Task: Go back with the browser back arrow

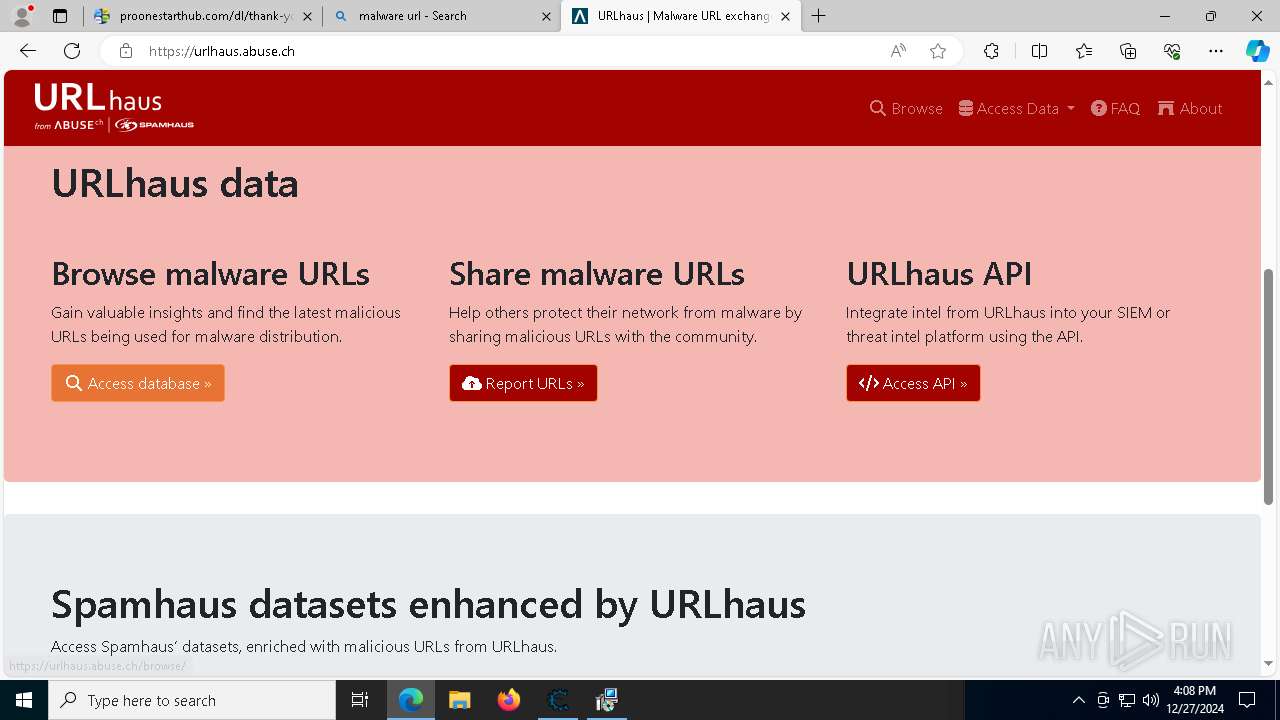Action: [x=28, y=51]
